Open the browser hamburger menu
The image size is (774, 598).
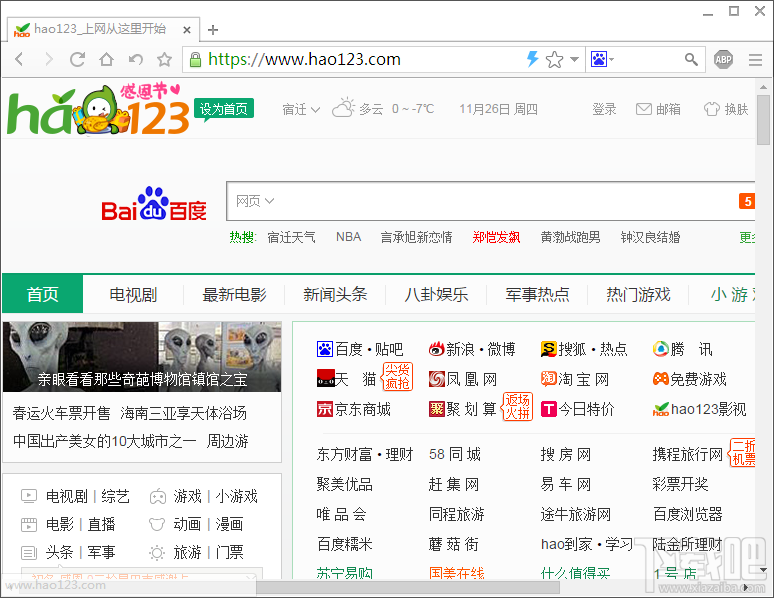[755, 60]
